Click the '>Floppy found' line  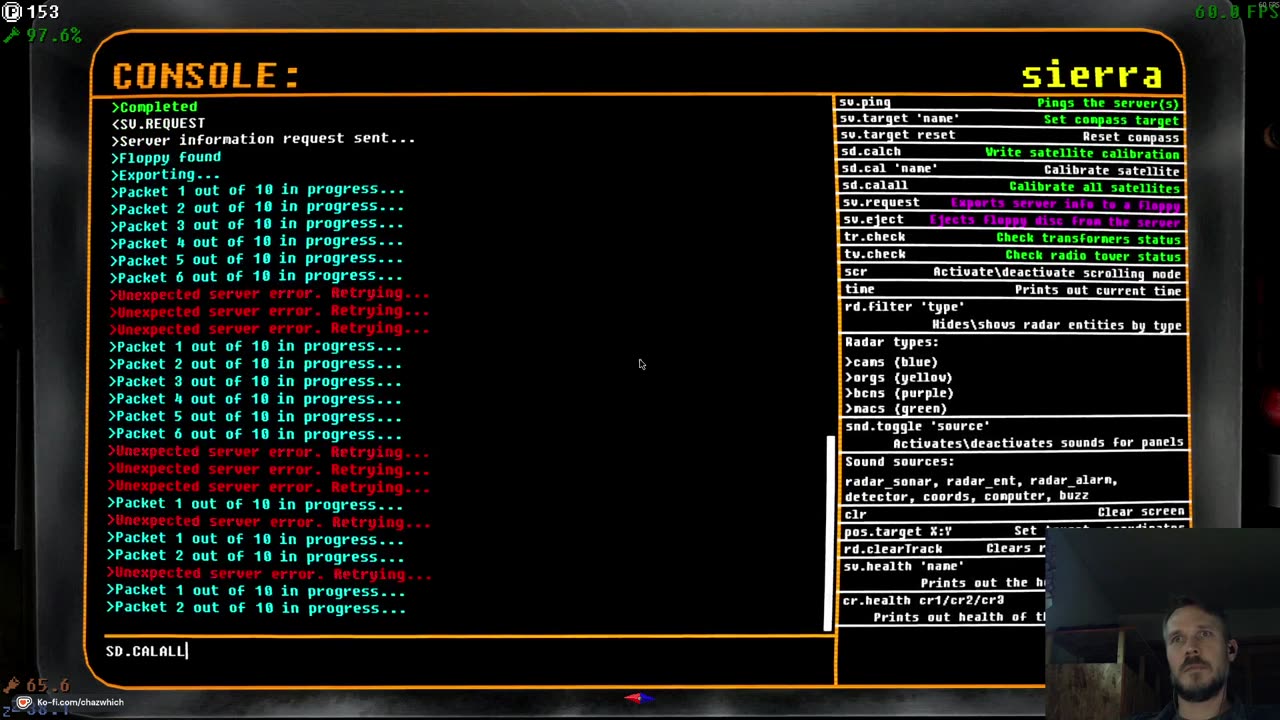click(x=166, y=157)
